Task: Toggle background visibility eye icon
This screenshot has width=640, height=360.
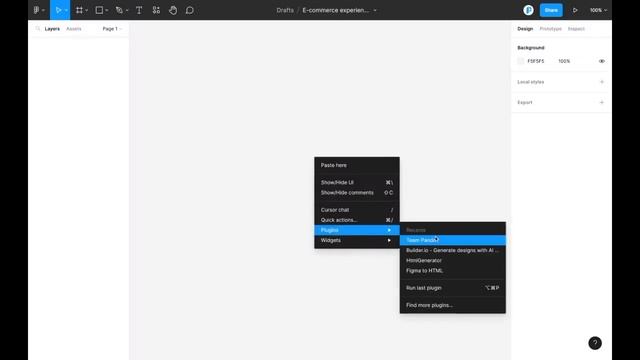Action: pyautogui.click(x=602, y=61)
